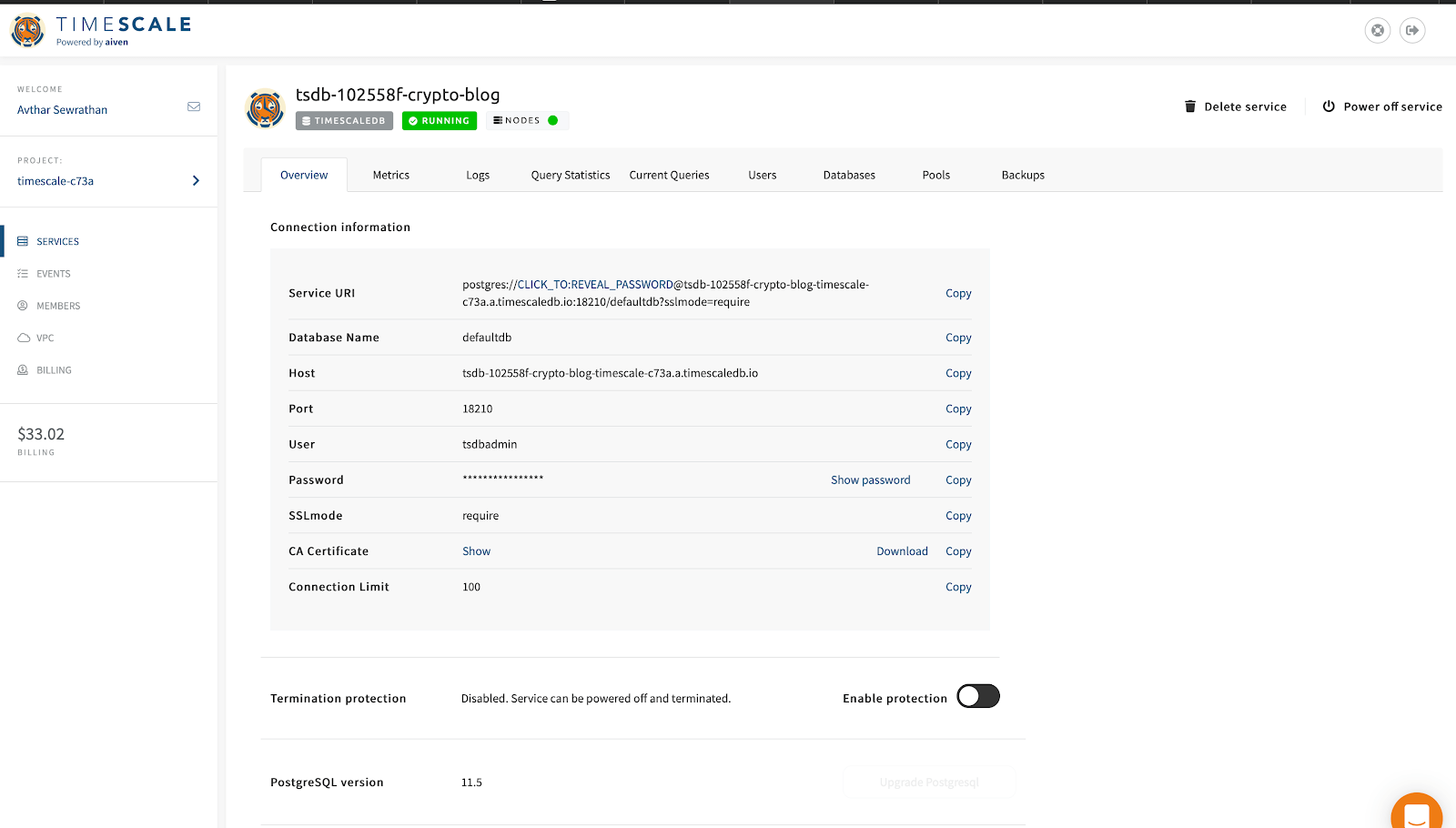
Task: Copy the Service URI
Action: tap(958, 293)
